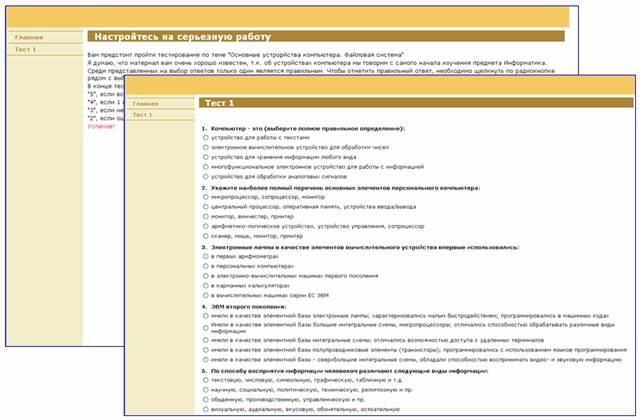Choose "центральный процессор, оперативная память, устройства ввода/вывода"

click(206, 207)
